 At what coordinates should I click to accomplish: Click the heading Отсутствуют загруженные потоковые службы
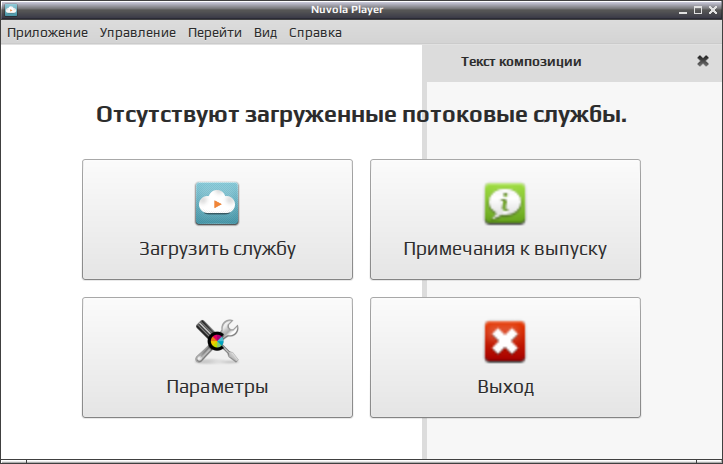point(362,114)
